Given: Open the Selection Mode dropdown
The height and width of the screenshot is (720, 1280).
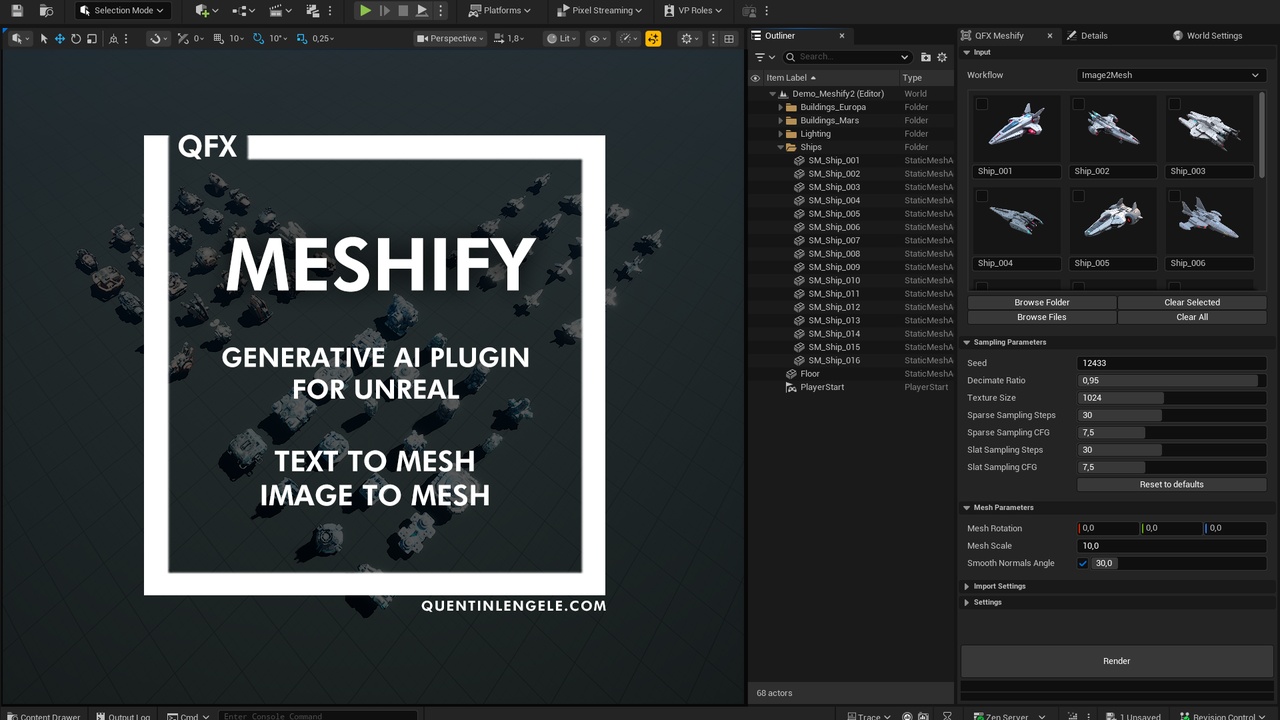Looking at the screenshot, I should [x=121, y=10].
